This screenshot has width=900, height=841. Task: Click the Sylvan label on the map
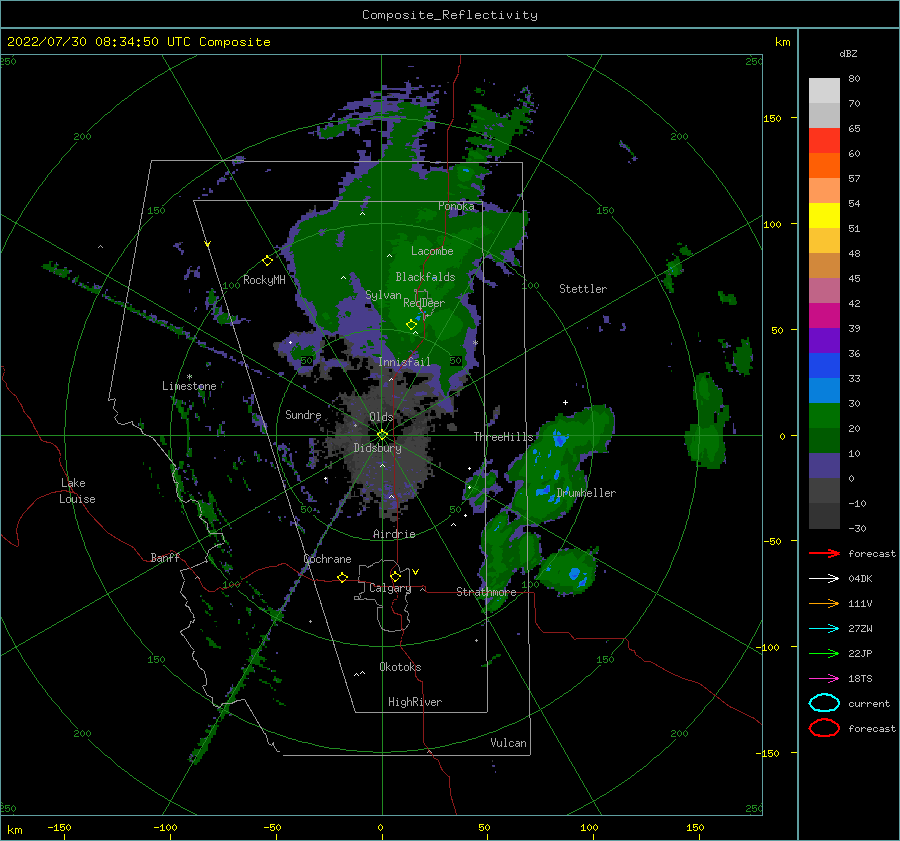click(x=383, y=295)
